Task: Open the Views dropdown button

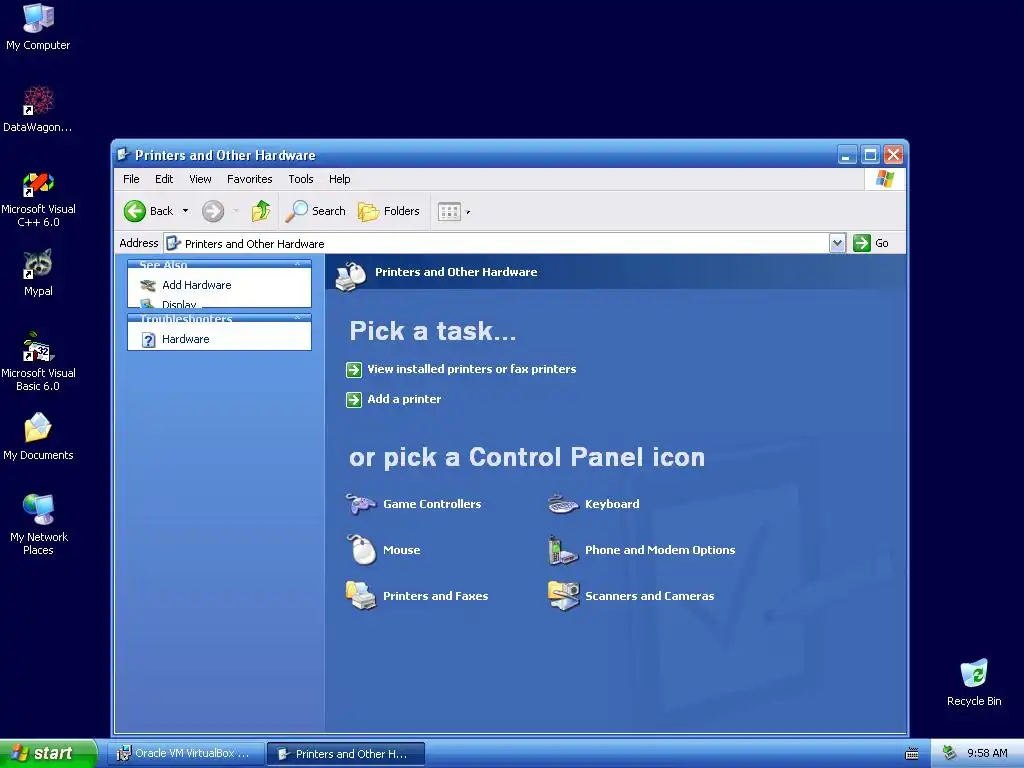Action: coord(454,212)
